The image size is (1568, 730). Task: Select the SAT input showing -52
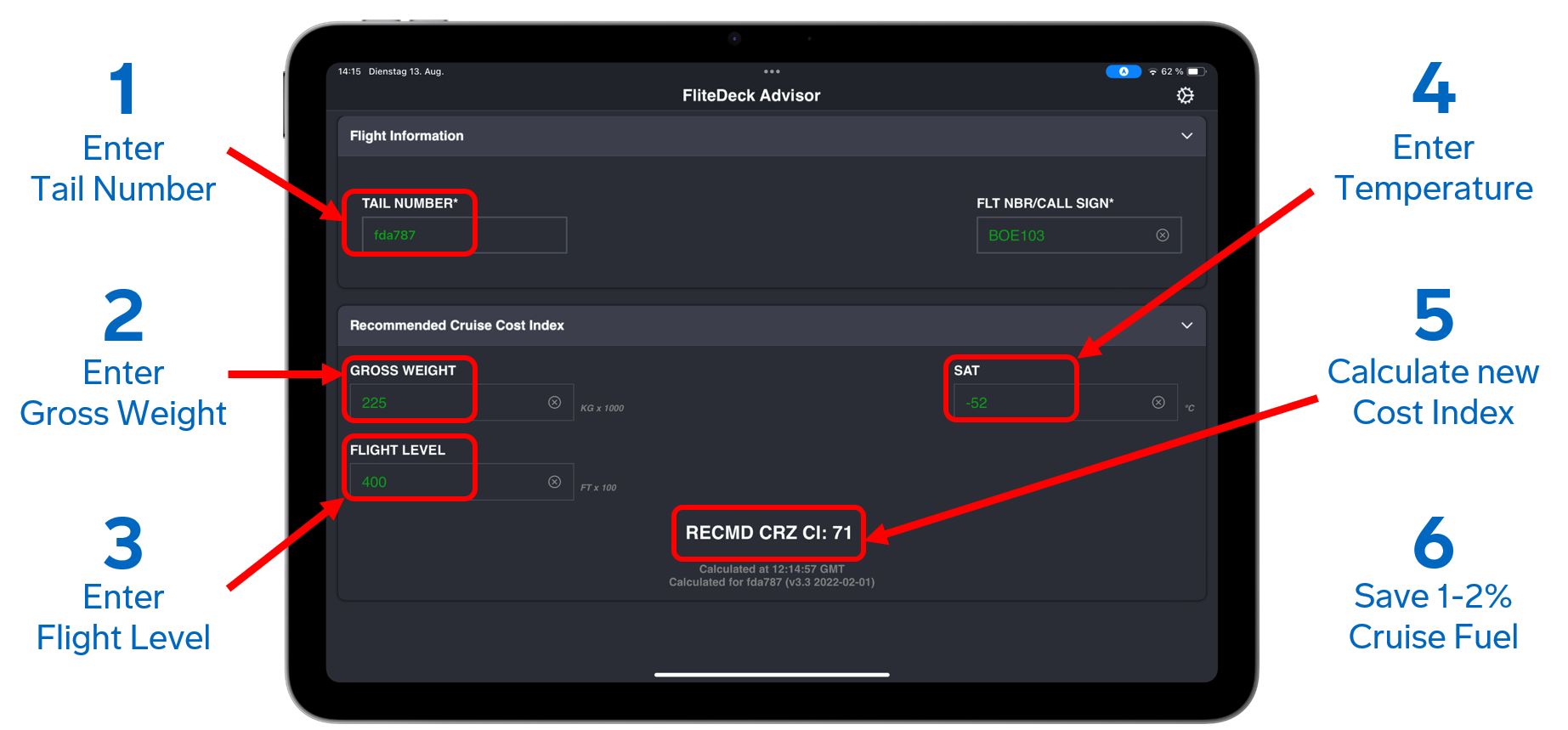tap(1066, 402)
